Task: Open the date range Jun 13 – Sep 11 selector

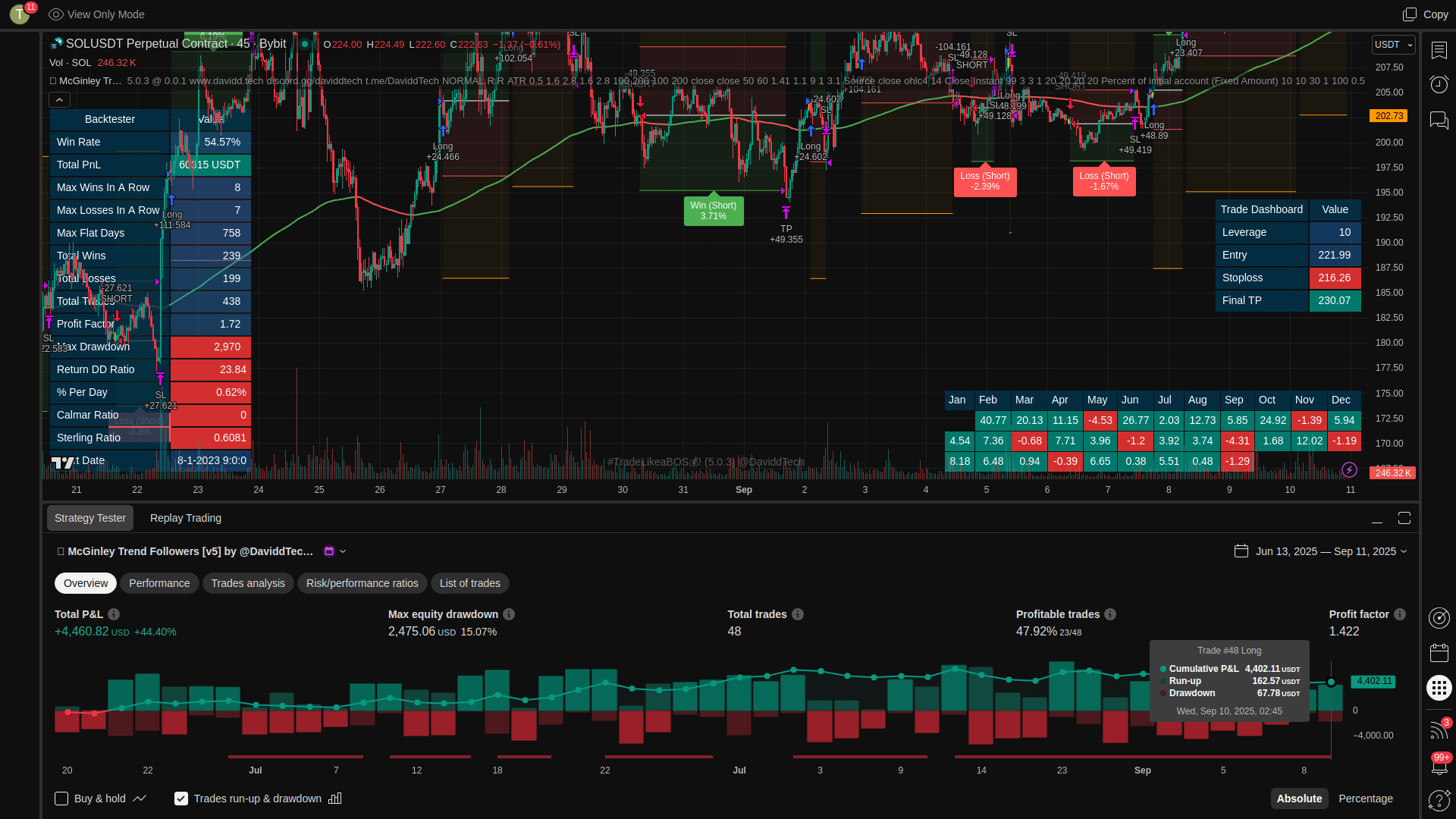Action: tap(1320, 551)
